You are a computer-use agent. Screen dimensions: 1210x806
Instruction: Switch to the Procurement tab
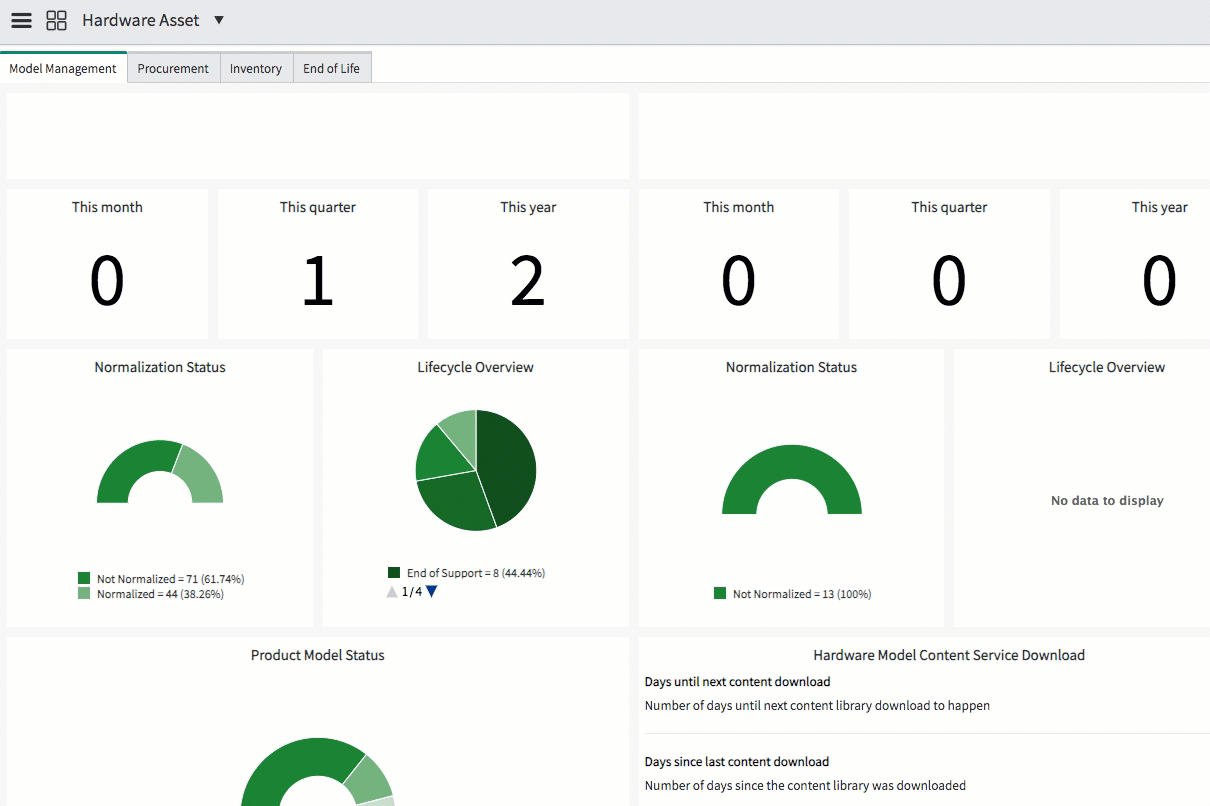pyautogui.click(x=173, y=68)
